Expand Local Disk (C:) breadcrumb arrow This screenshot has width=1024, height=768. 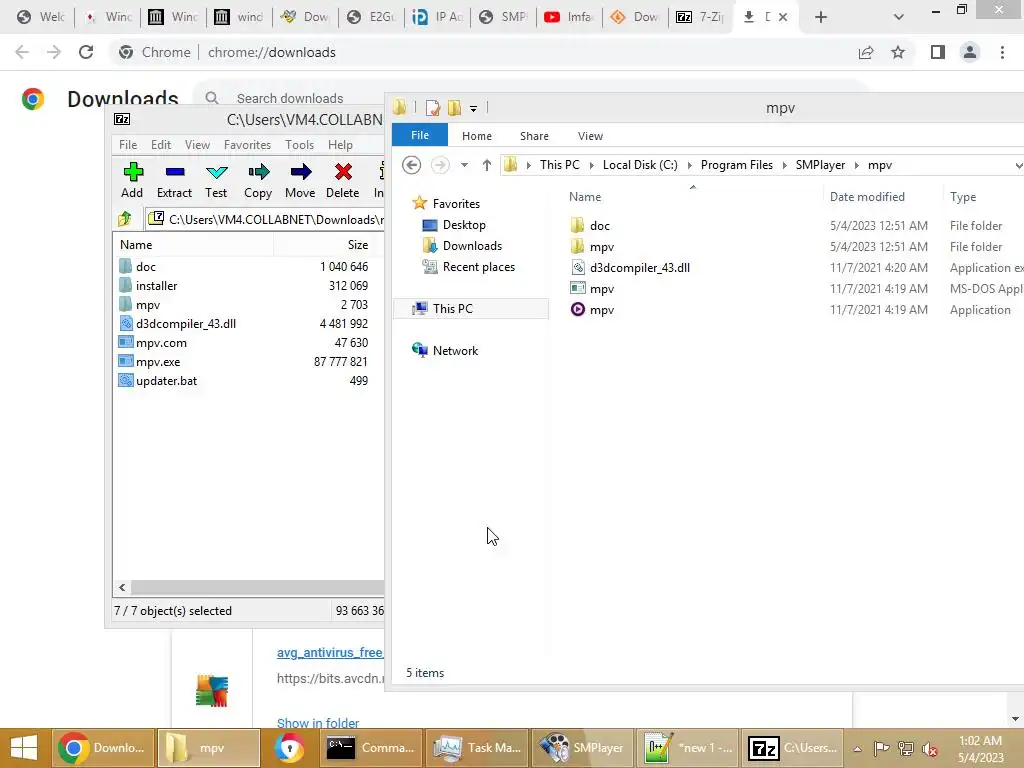[x=690, y=165]
